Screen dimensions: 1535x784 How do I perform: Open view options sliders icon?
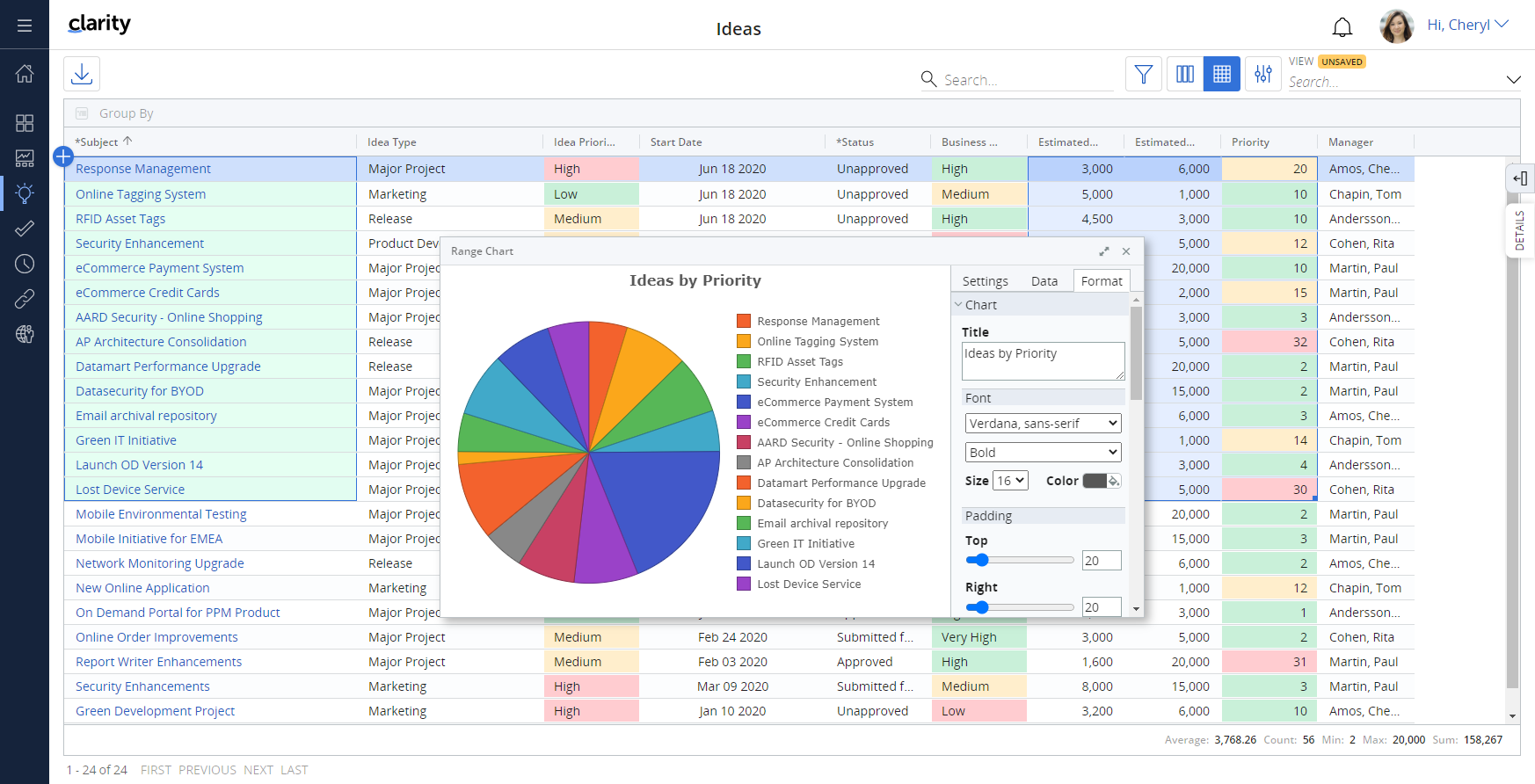(x=1262, y=75)
